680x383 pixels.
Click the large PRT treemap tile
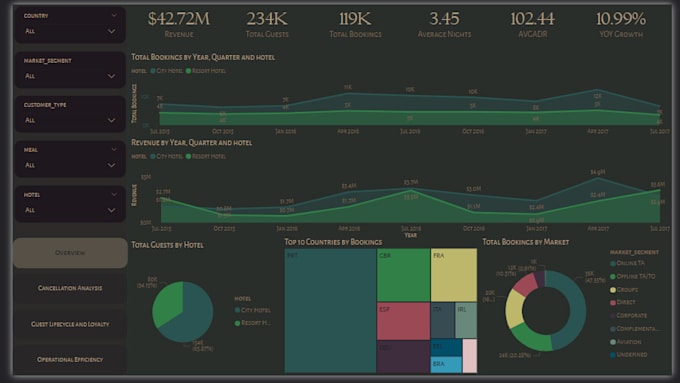coord(330,311)
